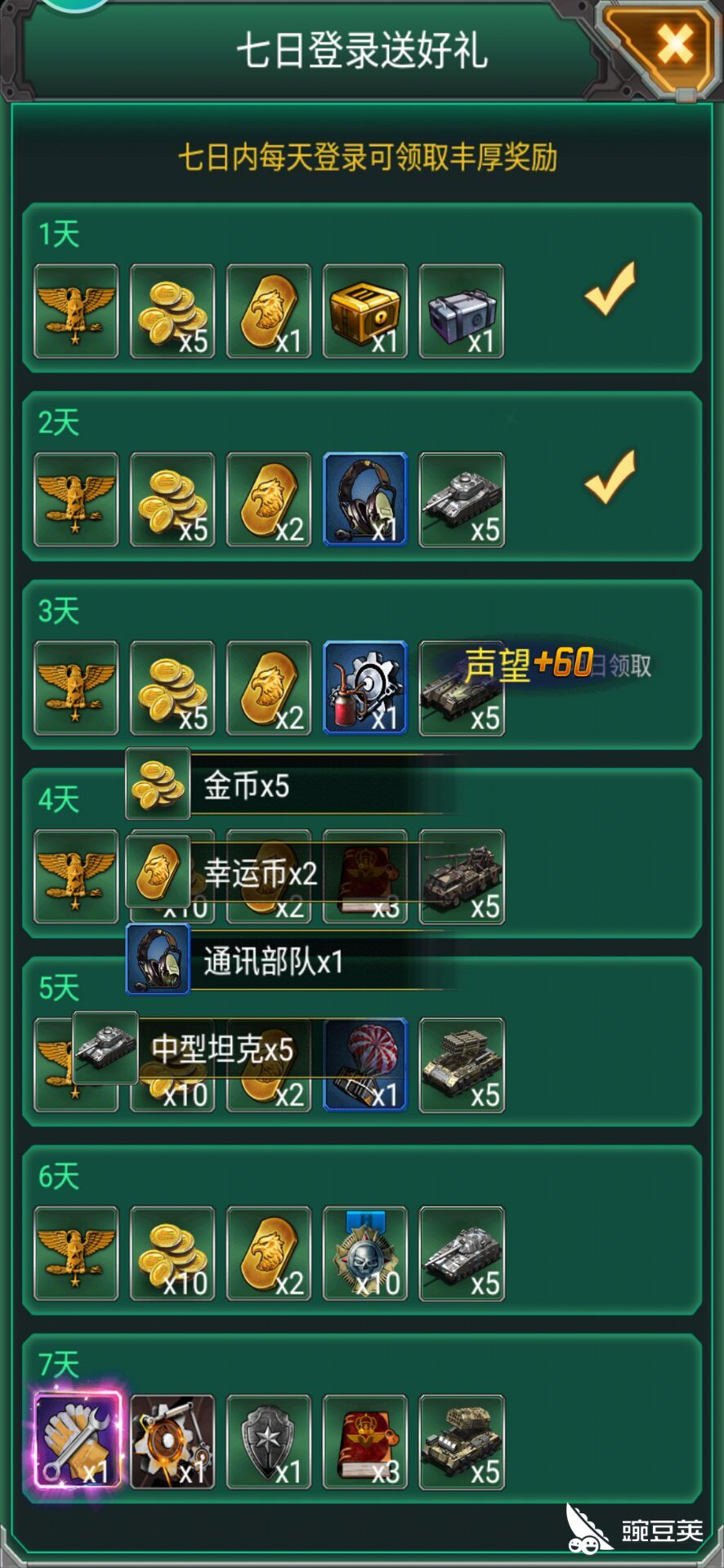Viewport: 724px width, 1568px height.
Task: Tap the Day 1 golden treasure chest
Action: click(365, 311)
